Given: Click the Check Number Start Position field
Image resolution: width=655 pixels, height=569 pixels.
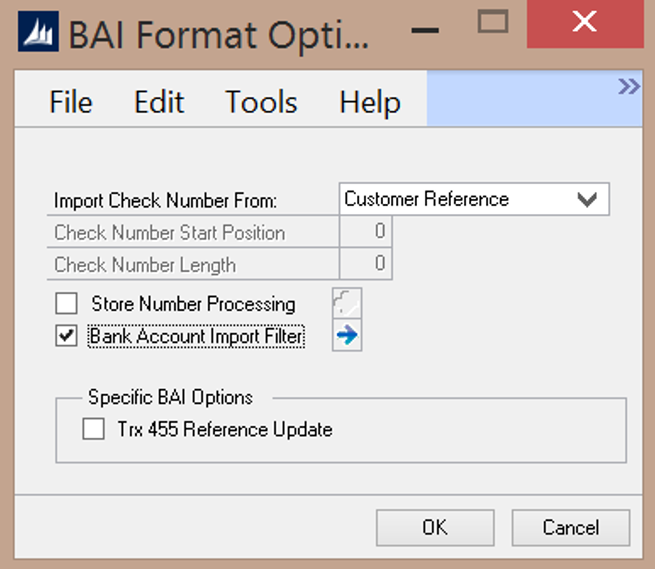Looking at the screenshot, I should coord(366,233).
